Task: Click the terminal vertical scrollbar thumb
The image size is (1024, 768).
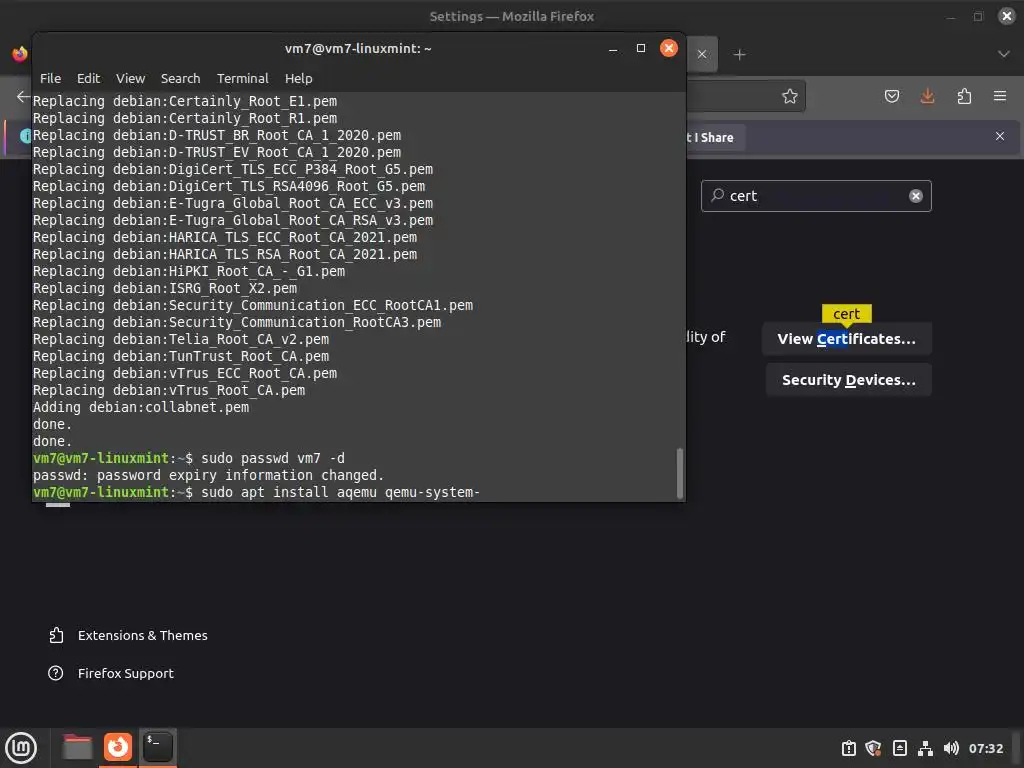Action: pyautogui.click(x=679, y=473)
